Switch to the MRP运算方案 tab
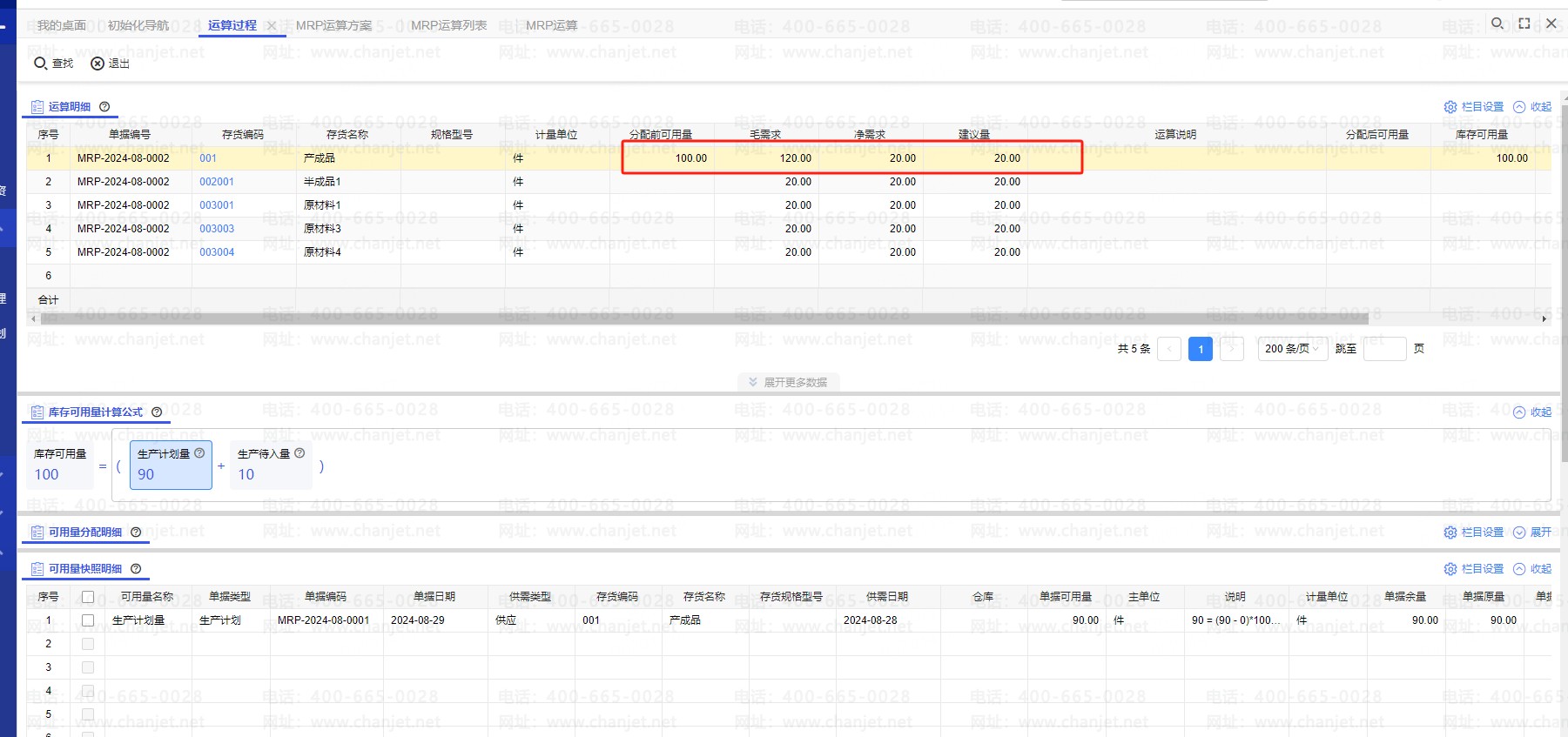 [333, 25]
